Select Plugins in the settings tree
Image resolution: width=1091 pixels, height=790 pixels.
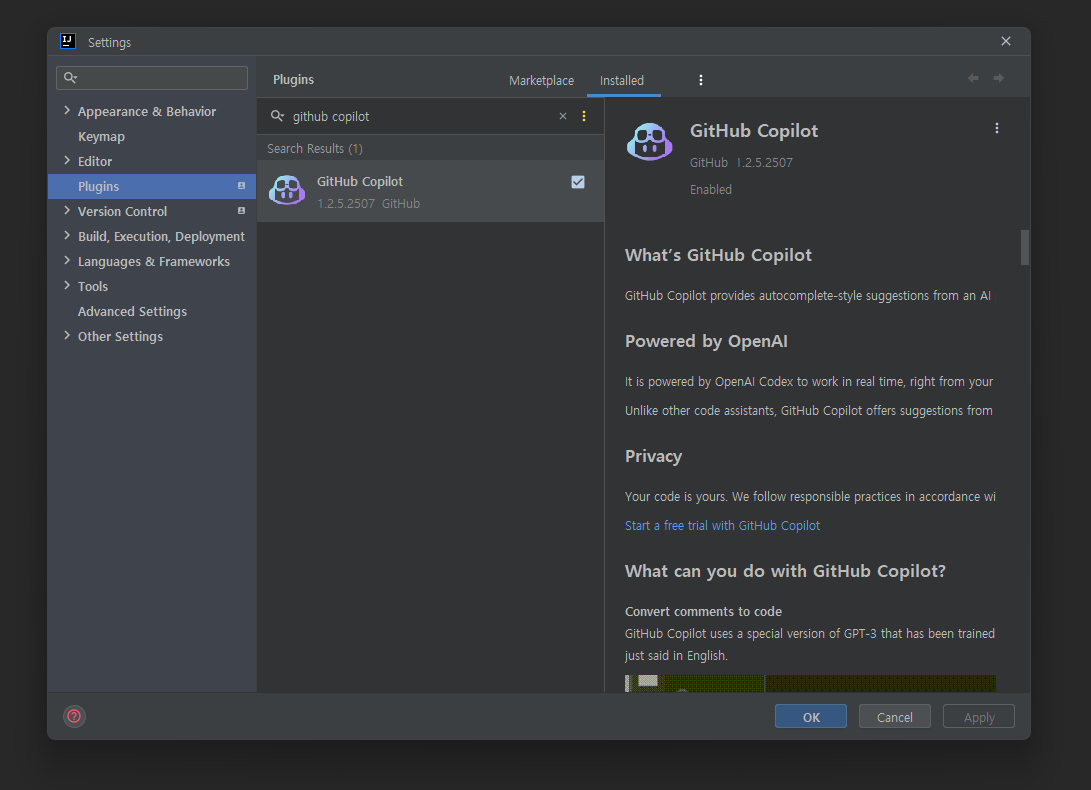point(152,187)
